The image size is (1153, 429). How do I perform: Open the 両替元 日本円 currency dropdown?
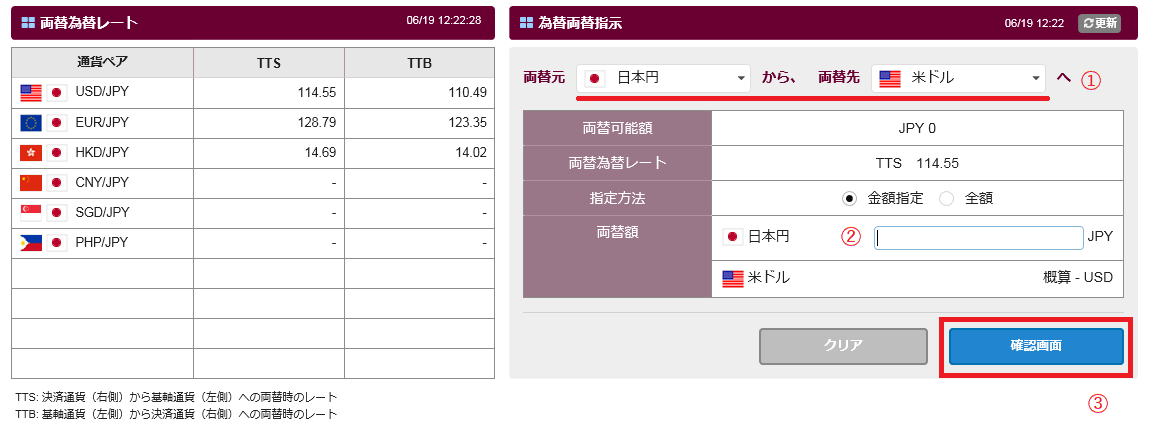[664, 78]
